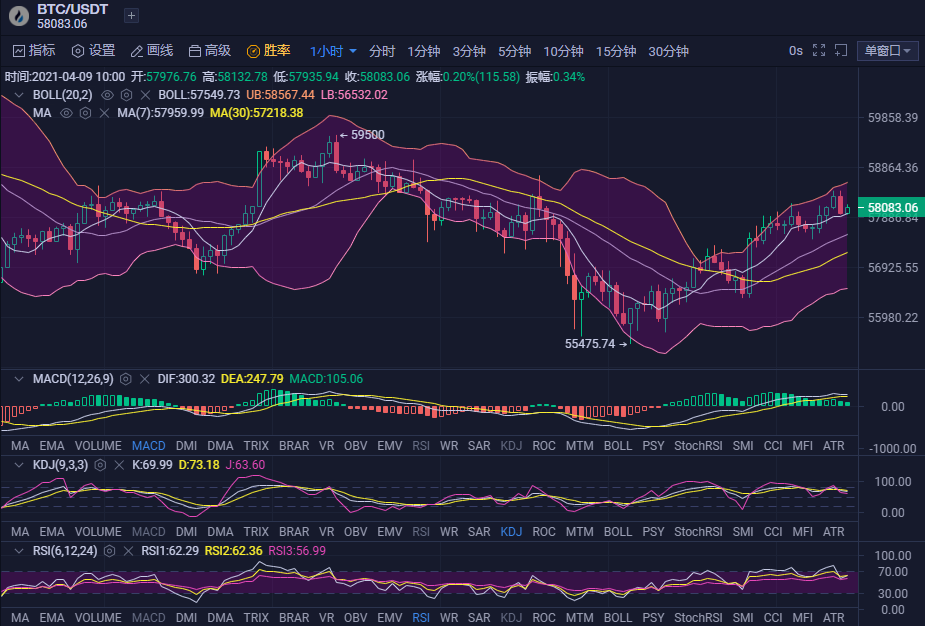Image resolution: width=925 pixels, height=626 pixels.
Task: Open the 胜率 win rate feature
Action: [268, 51]
